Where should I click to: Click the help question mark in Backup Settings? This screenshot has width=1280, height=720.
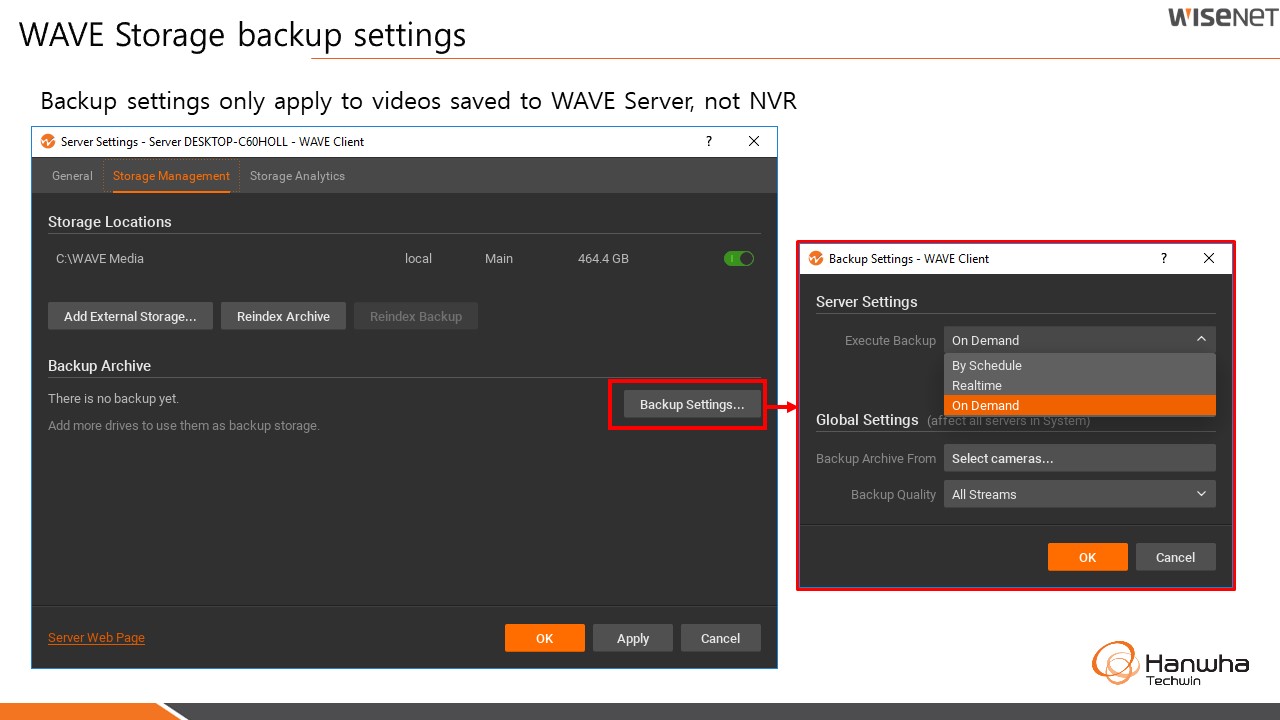coord(1163,258)
